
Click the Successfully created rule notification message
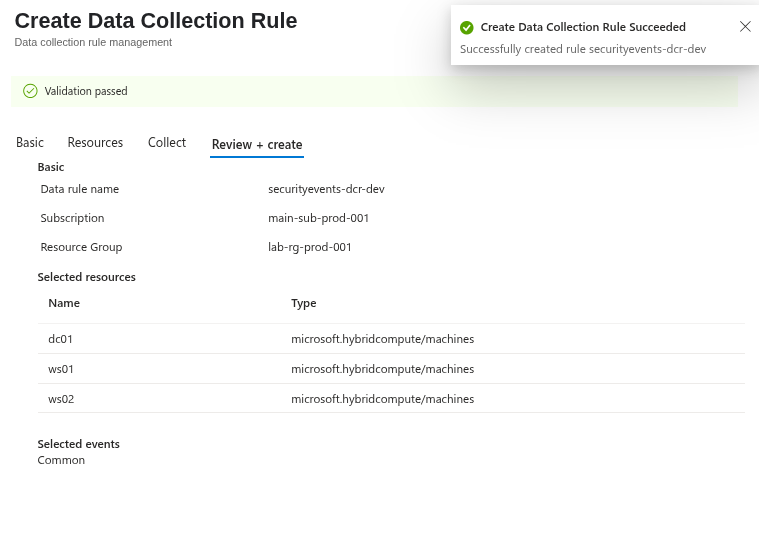click(x=583, y=49)
